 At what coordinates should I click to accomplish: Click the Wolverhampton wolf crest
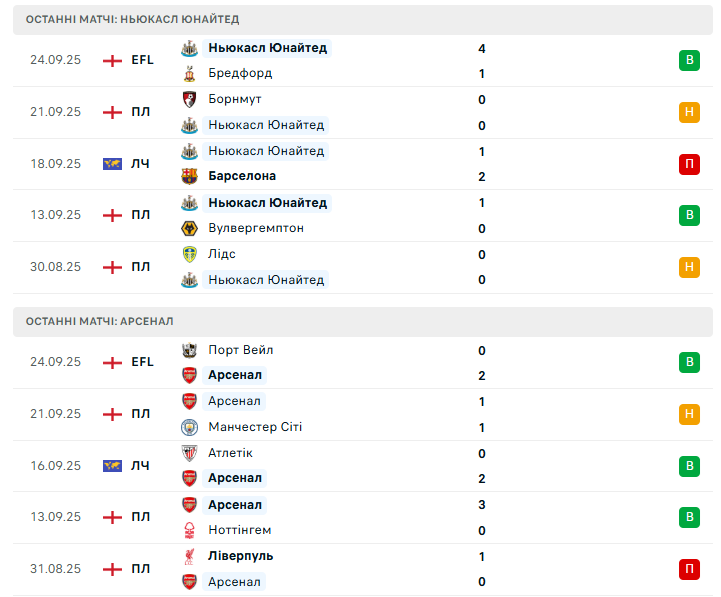click(189, 228)
